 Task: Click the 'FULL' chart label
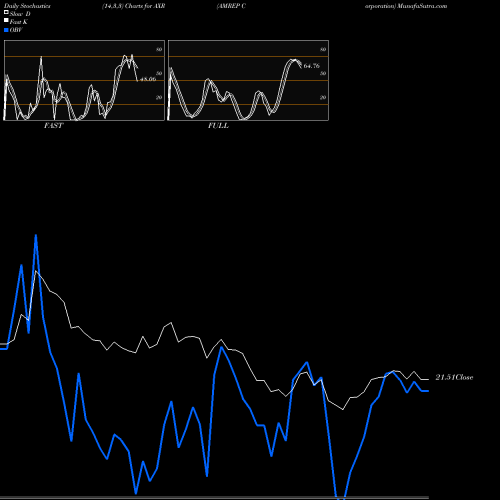(218, 126)
